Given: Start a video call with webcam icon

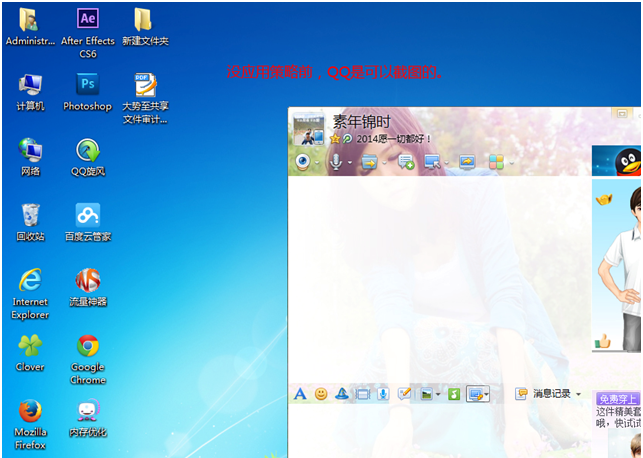Looking at the screenshot, I should click(x=301, y=161).
